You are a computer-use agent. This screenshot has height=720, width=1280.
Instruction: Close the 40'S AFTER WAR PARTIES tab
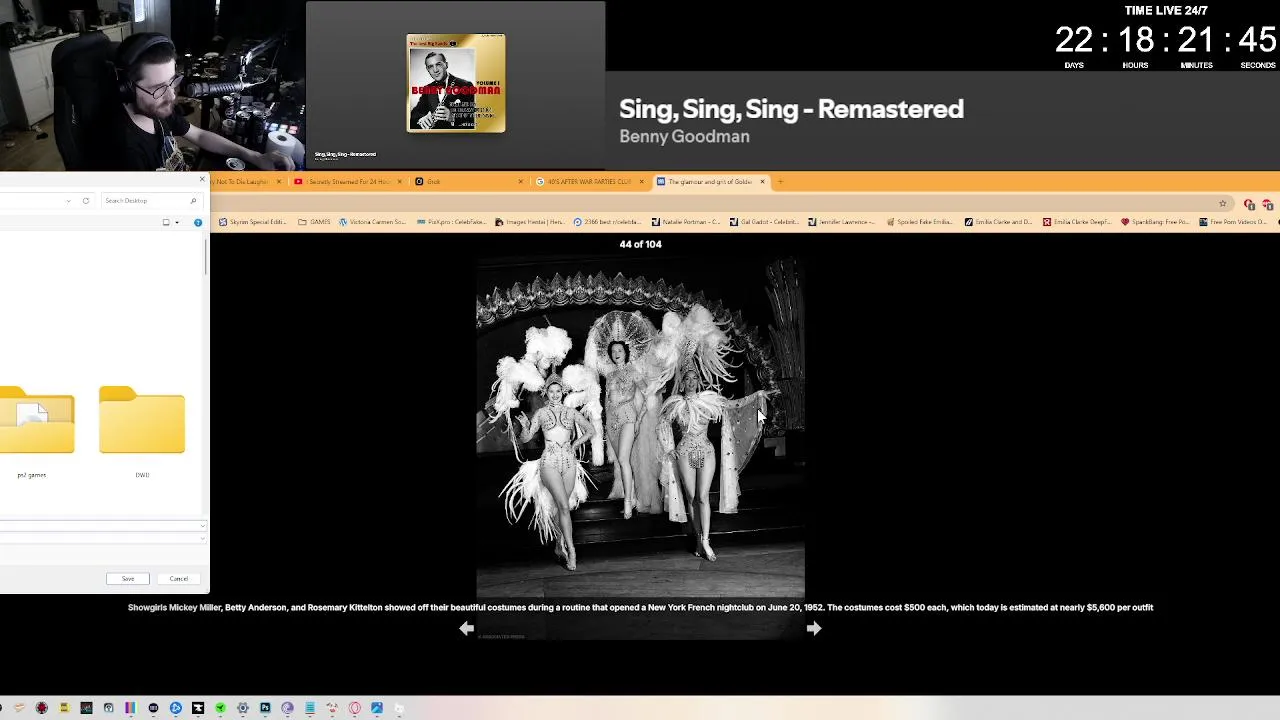click(x=641, y=182)
